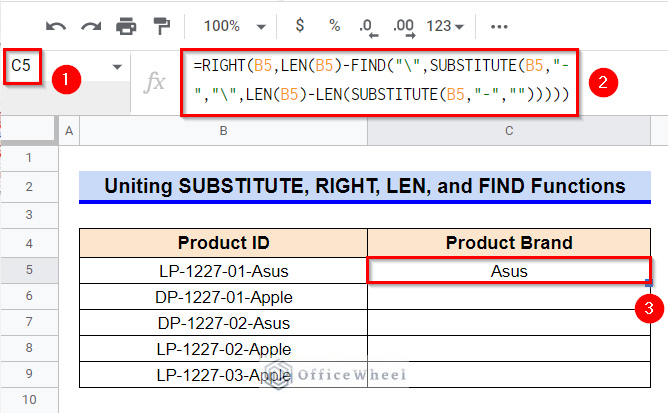This screenshot has width=668, height=413.
Task: Expand the Name box dropdown arrow
Action: pyautogui.click(x=117, y=67)
